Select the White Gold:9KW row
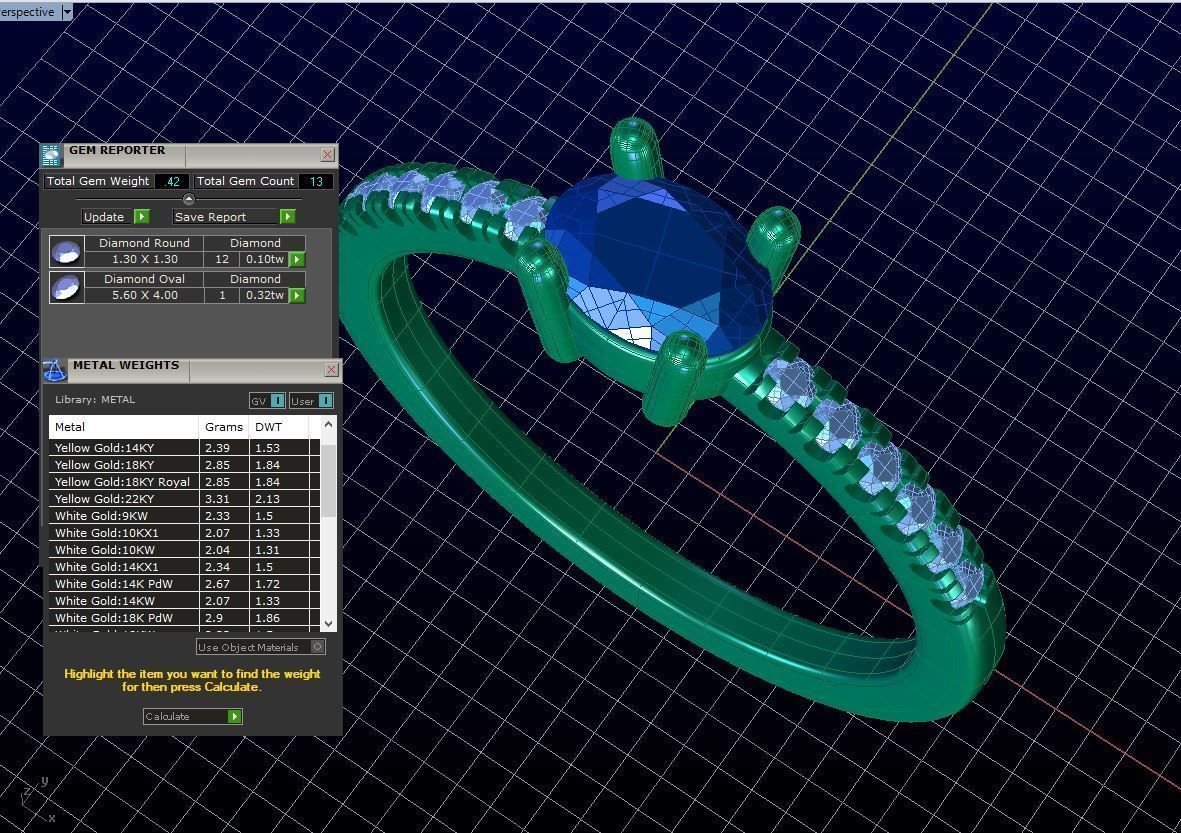1181x833 pixels. [x=185, y=516]
